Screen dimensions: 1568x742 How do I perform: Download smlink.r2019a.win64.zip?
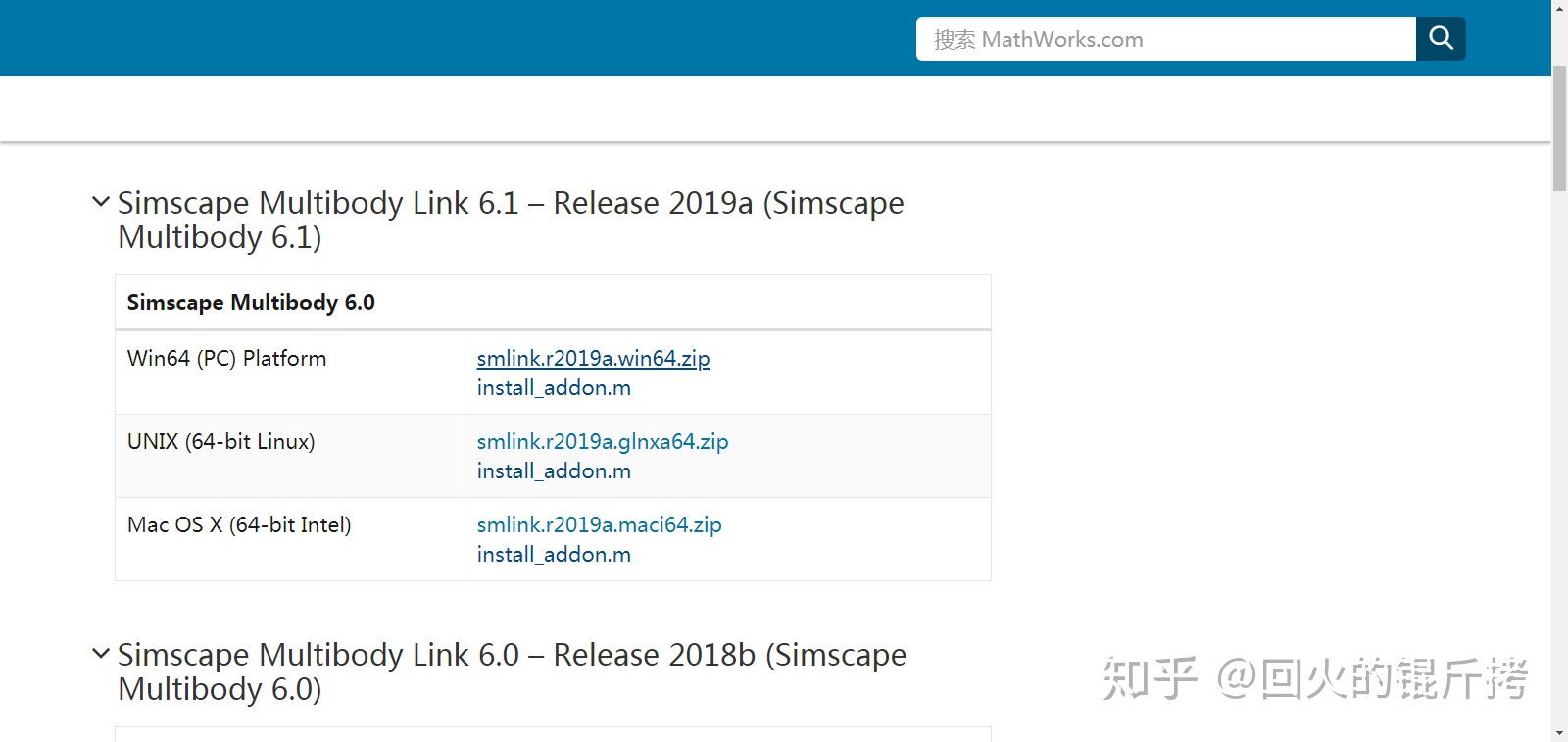point(593,359)
